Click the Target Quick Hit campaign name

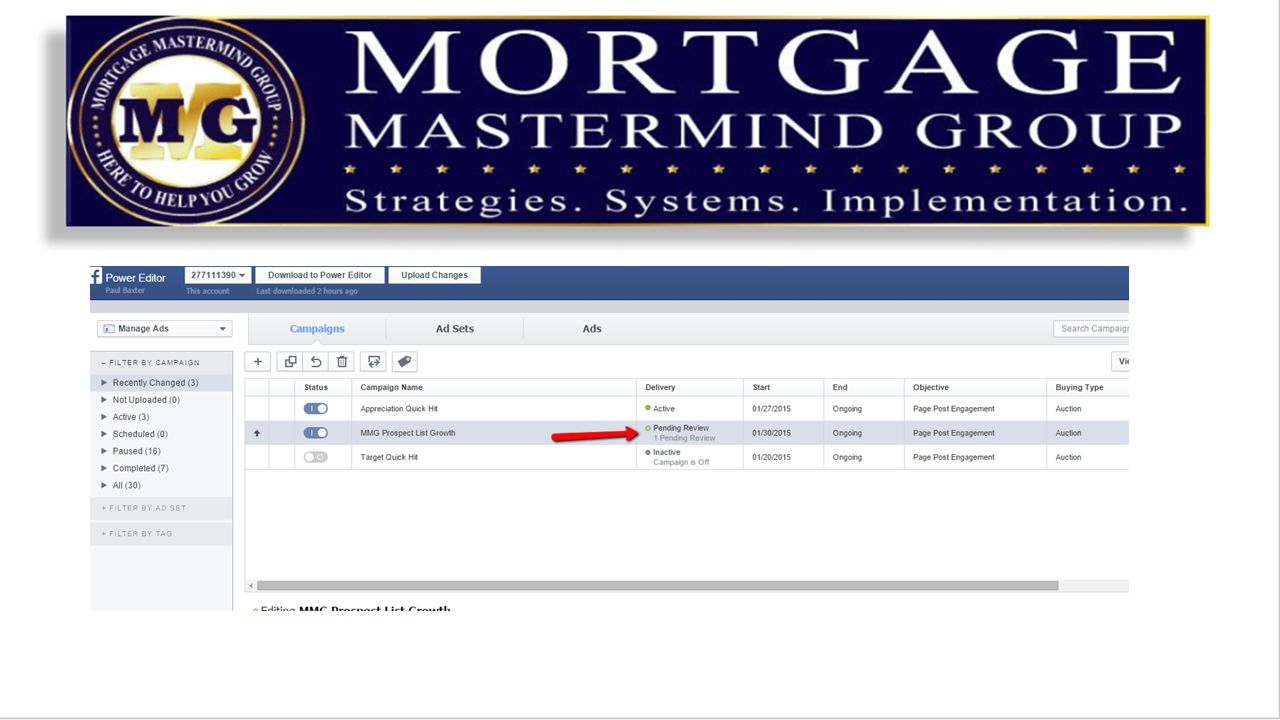coord(389,457)
